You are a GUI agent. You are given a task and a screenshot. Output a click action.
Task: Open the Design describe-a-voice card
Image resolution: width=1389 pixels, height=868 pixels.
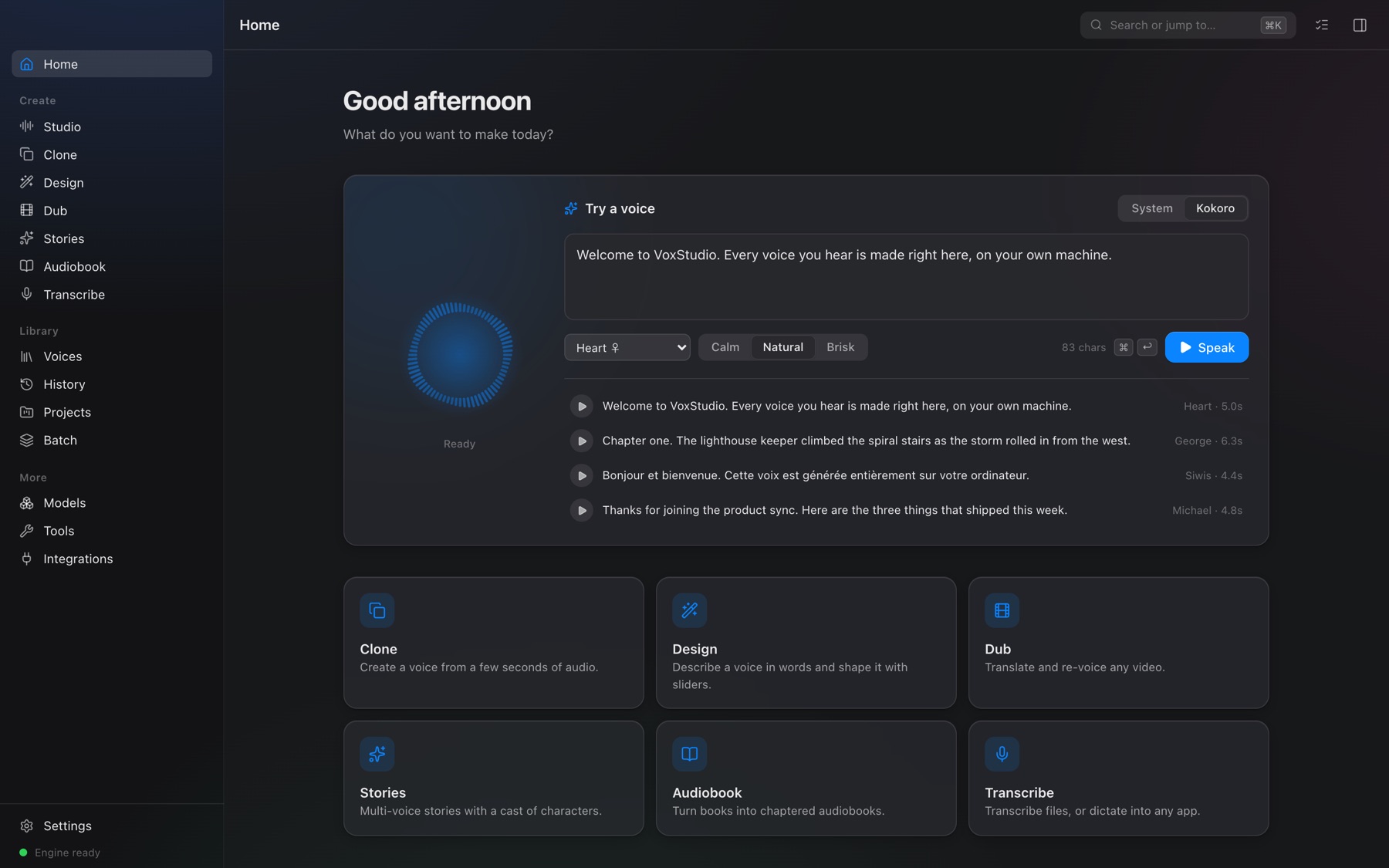click(806, 643)
